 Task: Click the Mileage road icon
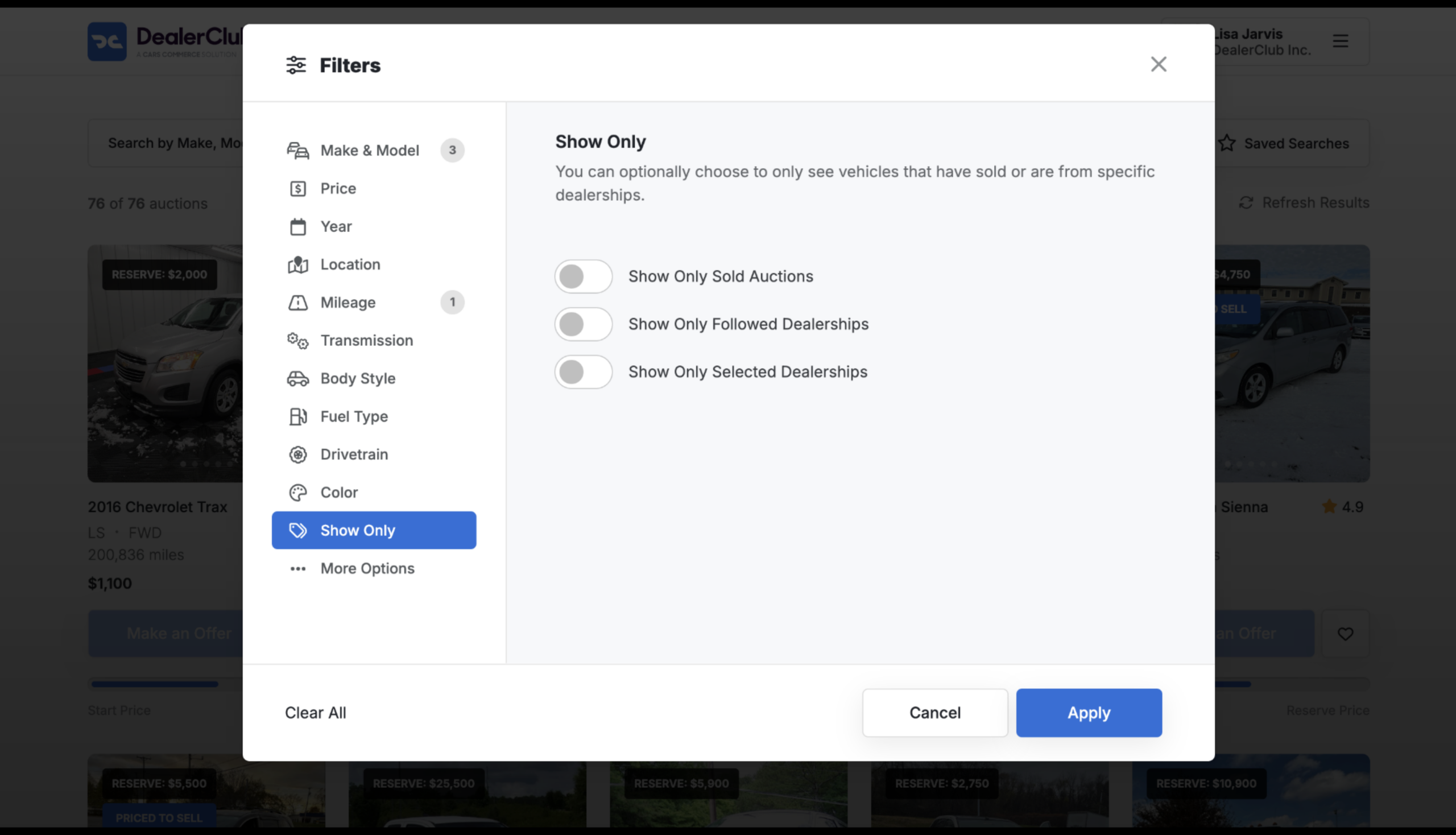point(297,302)
